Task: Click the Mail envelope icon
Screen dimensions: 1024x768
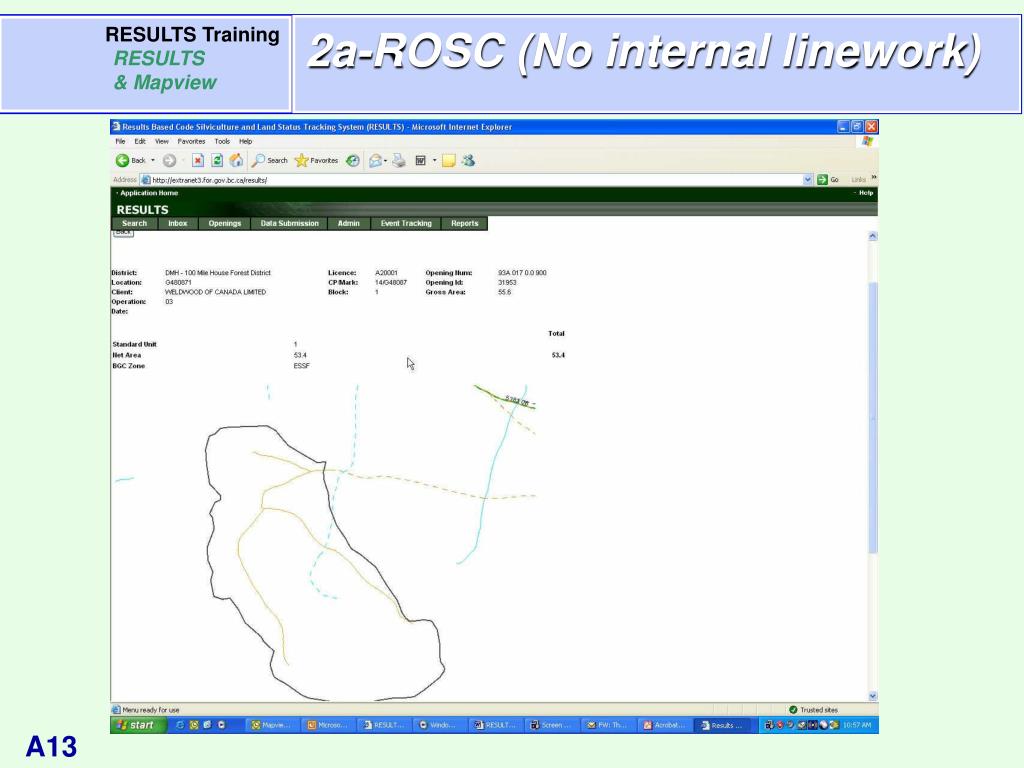Action: coord(375,161)
